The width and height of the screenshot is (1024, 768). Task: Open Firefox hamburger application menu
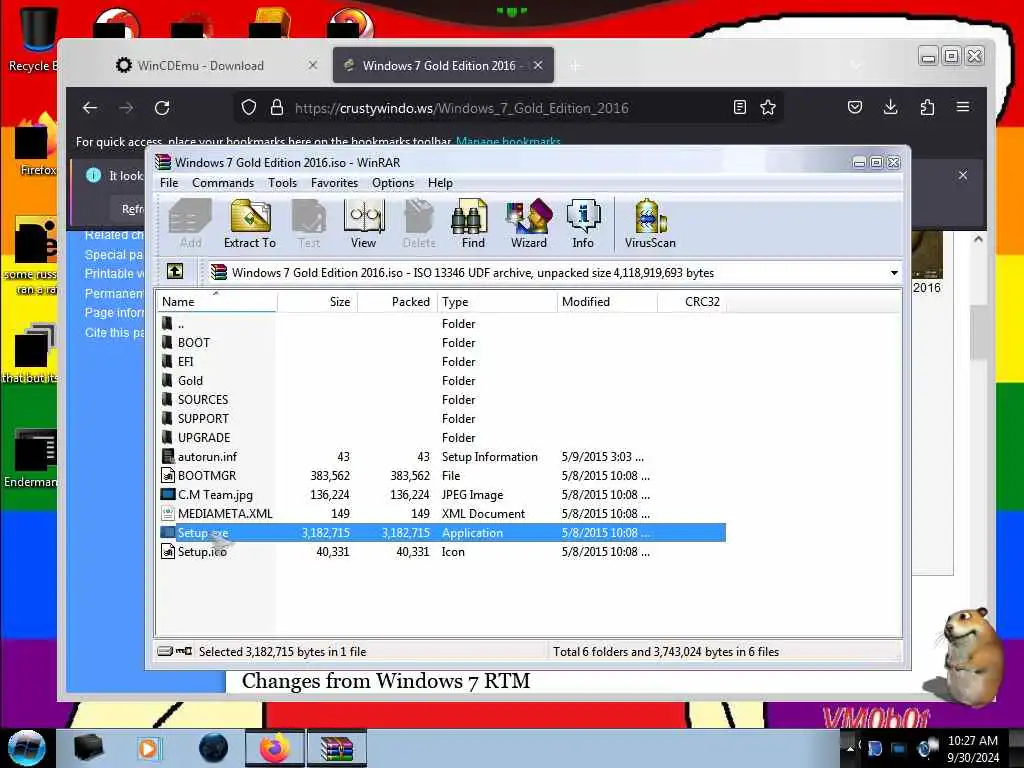(x=963, y=106)
